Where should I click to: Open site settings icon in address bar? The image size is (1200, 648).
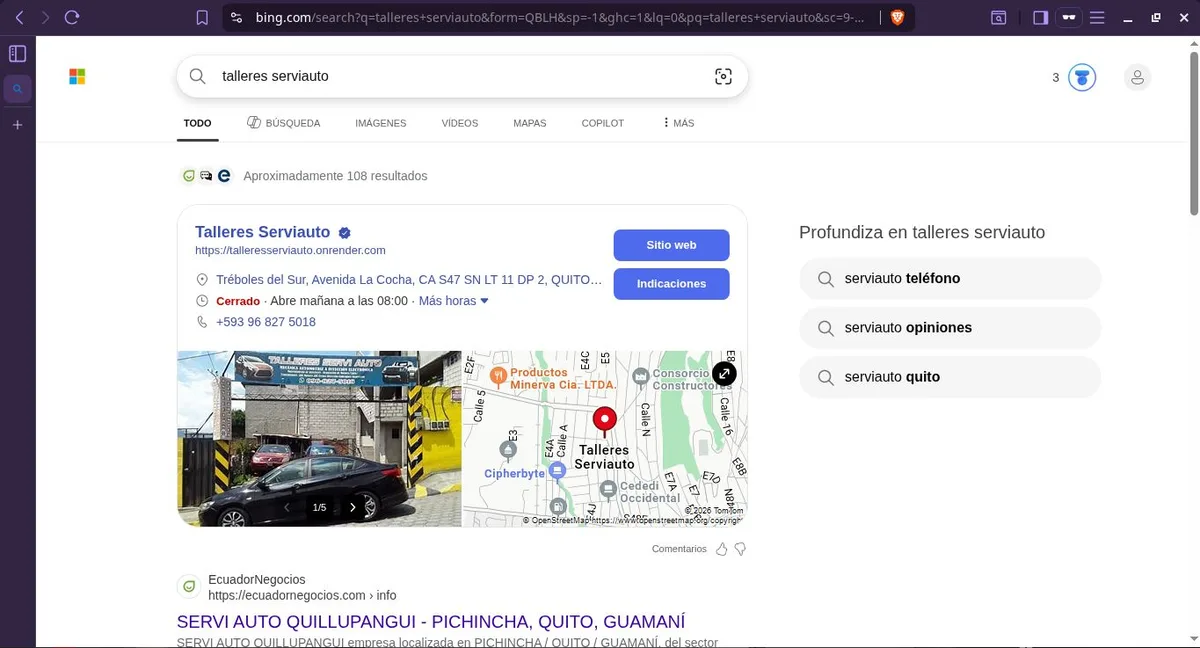236,17
